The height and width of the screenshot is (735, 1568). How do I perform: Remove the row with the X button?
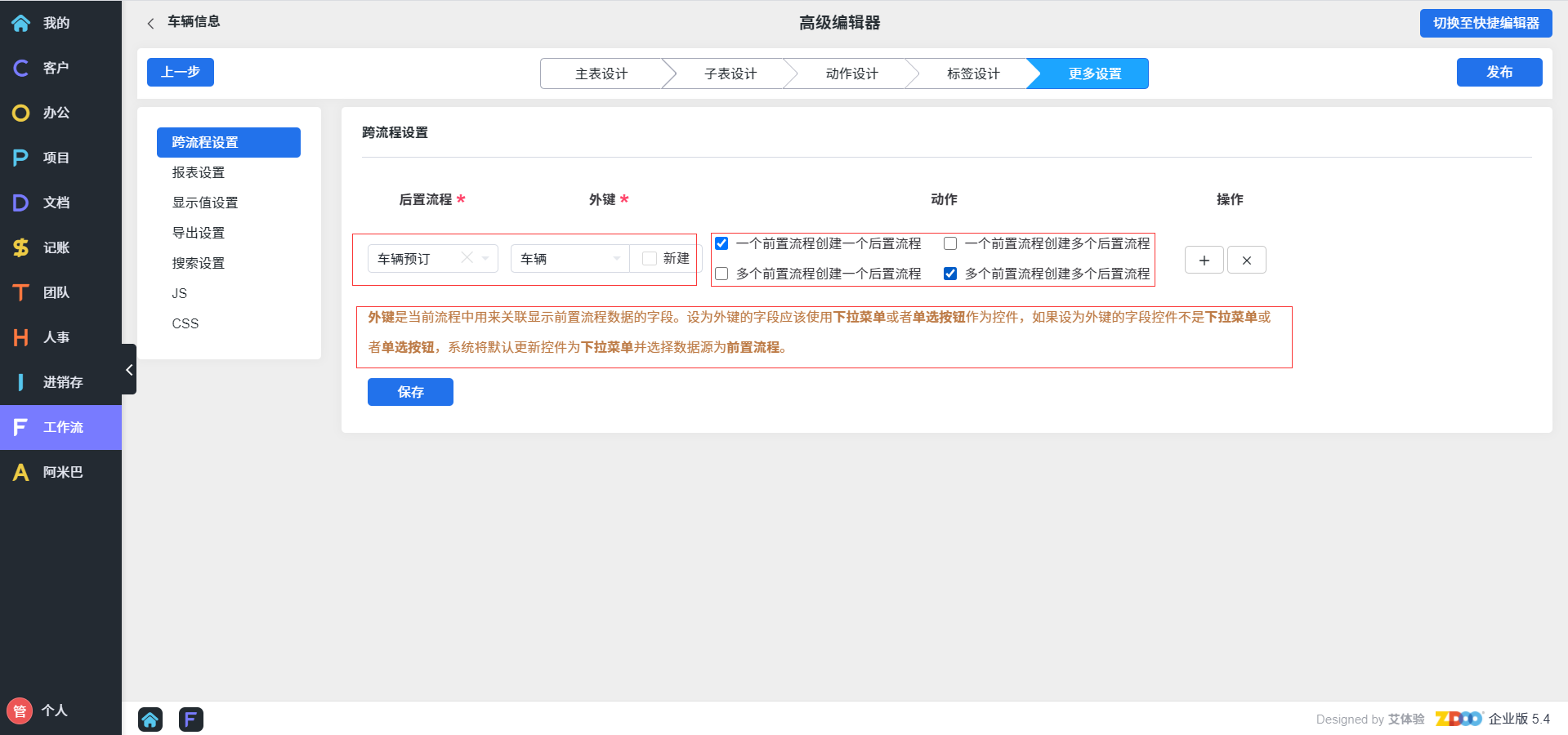[1246, 261]
